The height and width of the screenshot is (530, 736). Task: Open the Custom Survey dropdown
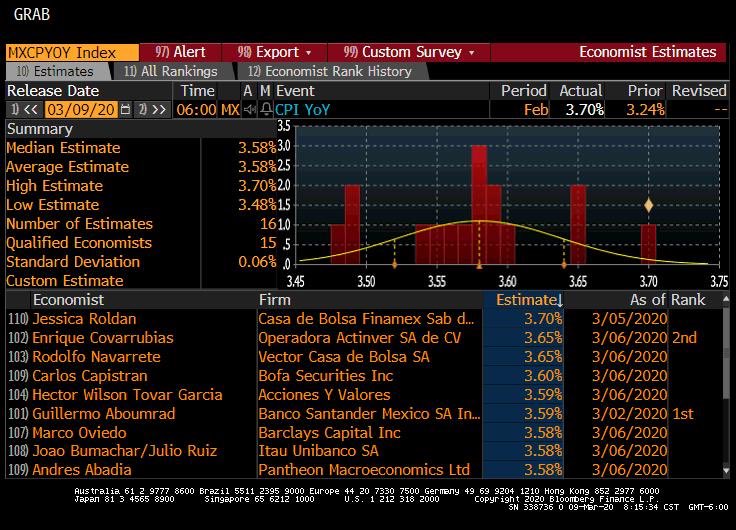tap(408, 52)
